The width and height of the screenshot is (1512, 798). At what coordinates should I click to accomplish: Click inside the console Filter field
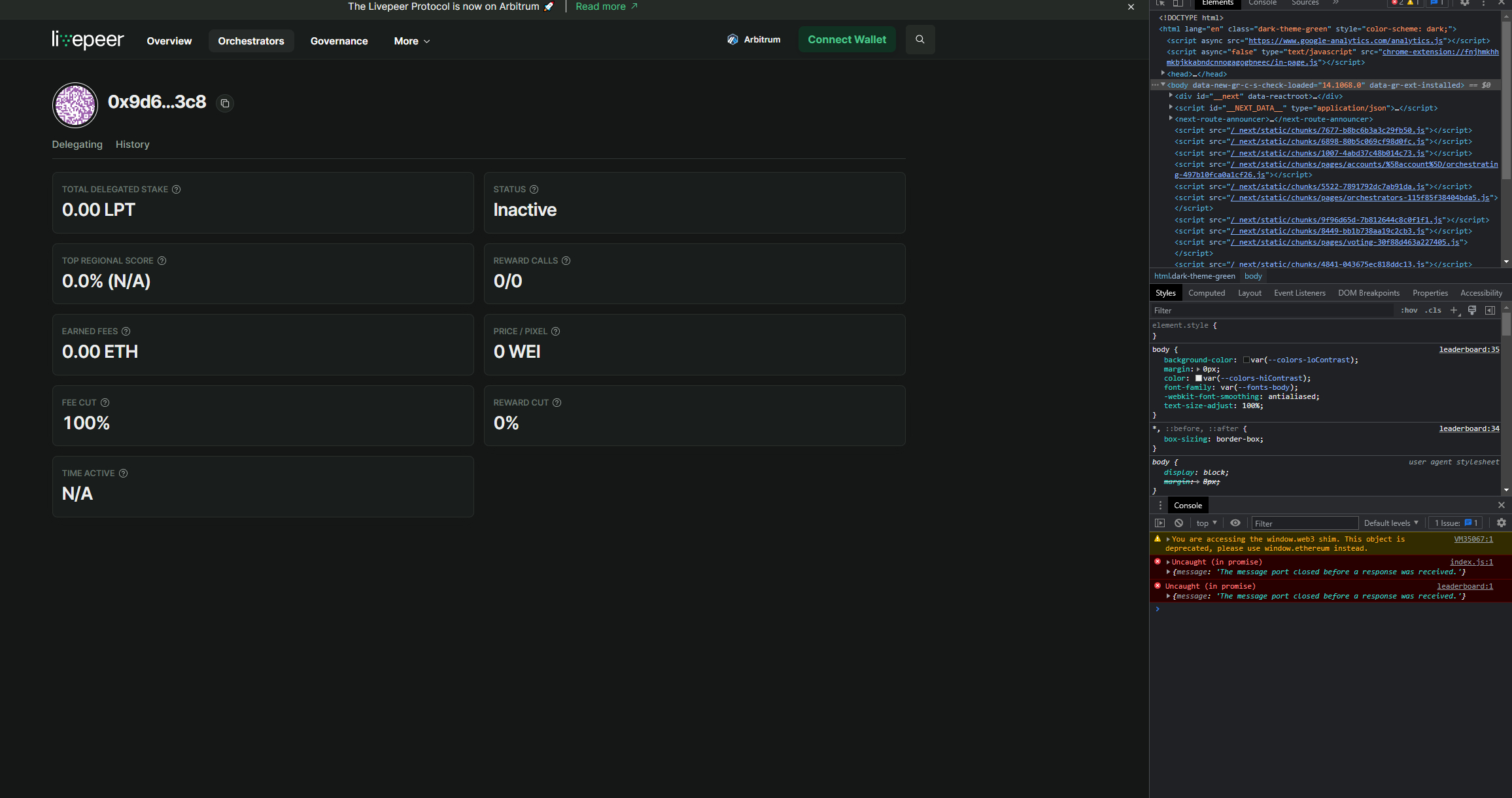pos(1304,523)
